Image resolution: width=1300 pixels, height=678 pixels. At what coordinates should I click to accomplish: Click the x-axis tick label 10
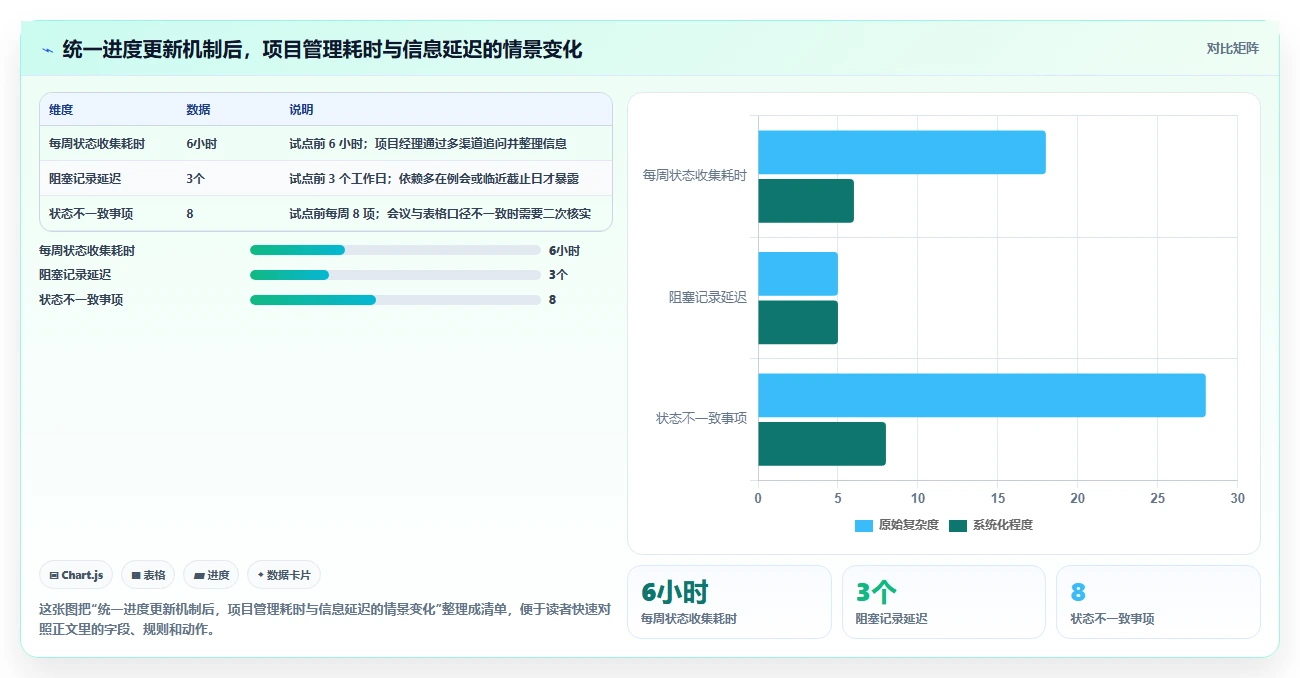[x=918, y=498]
